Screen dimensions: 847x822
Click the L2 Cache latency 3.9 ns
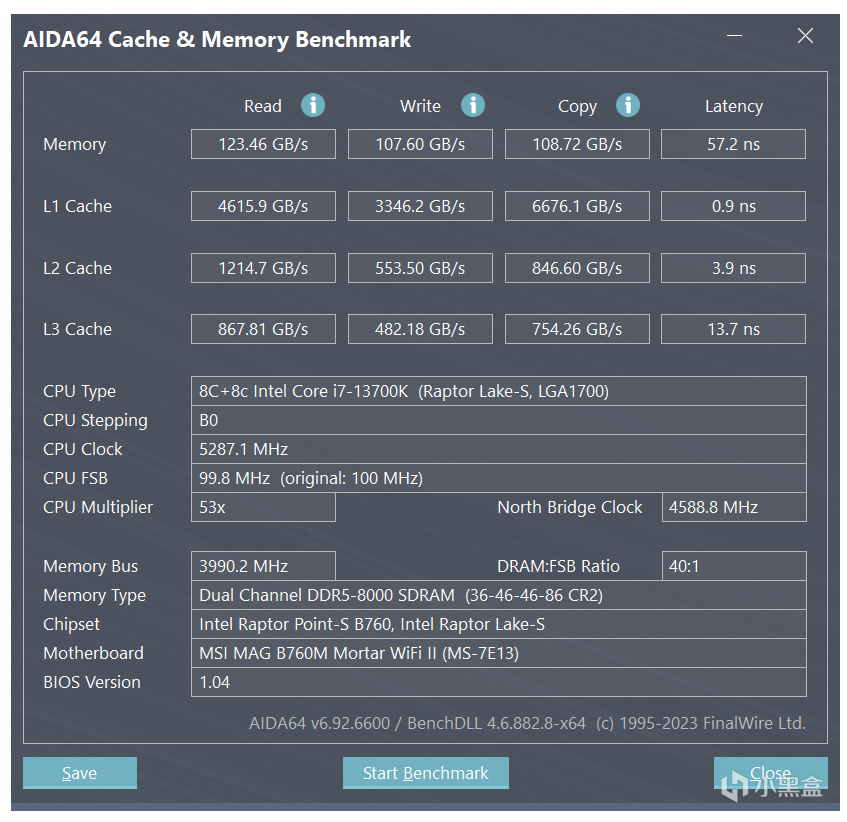tap(733, 268)
